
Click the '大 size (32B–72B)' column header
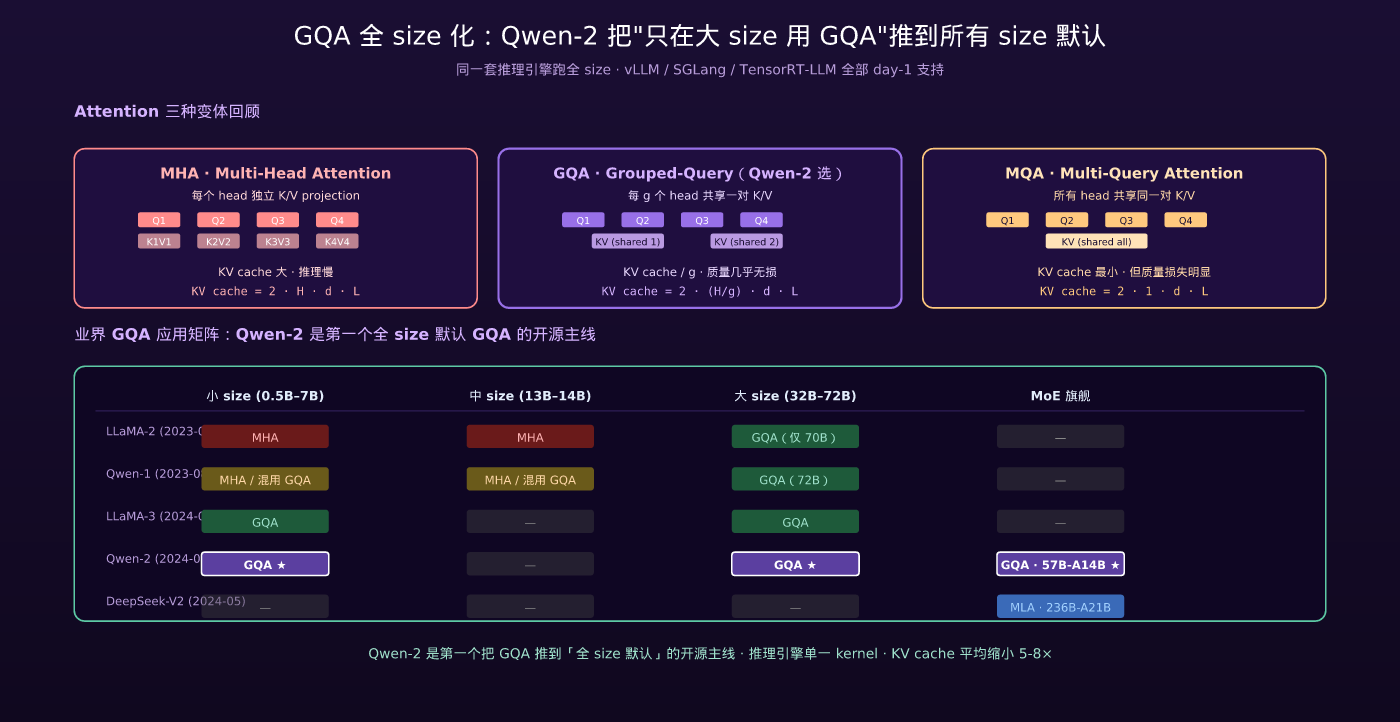tap(795, 396)
